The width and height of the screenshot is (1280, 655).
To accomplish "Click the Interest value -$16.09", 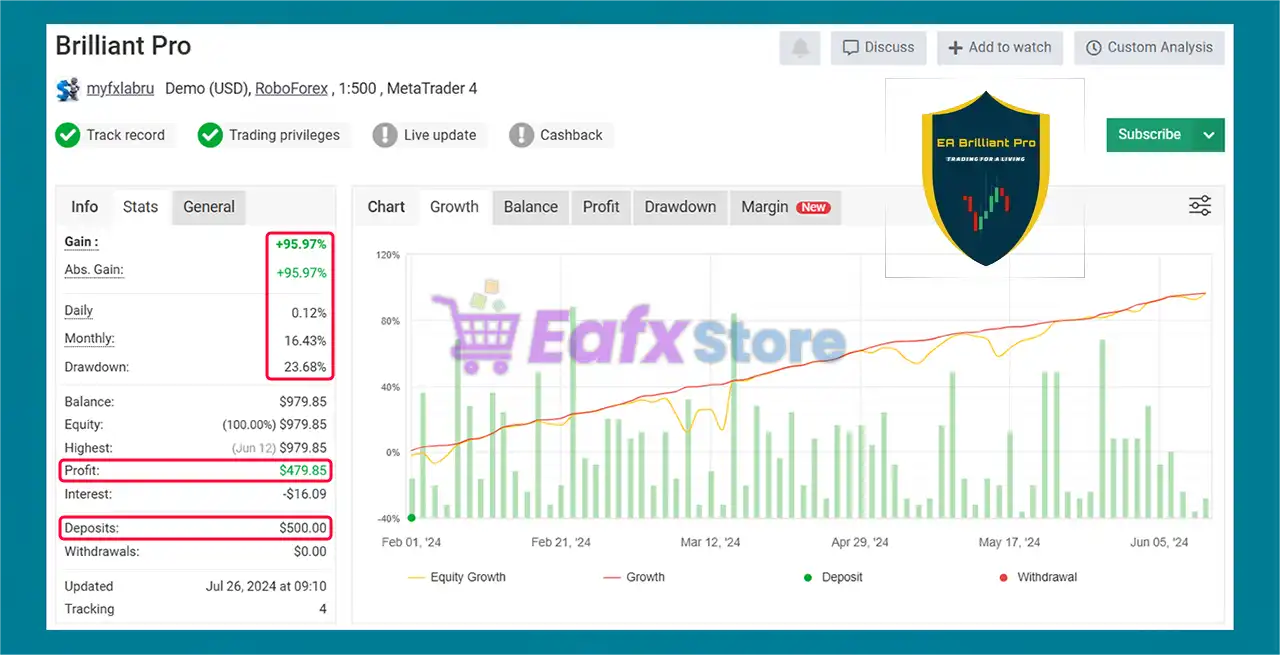I will 304,494.
